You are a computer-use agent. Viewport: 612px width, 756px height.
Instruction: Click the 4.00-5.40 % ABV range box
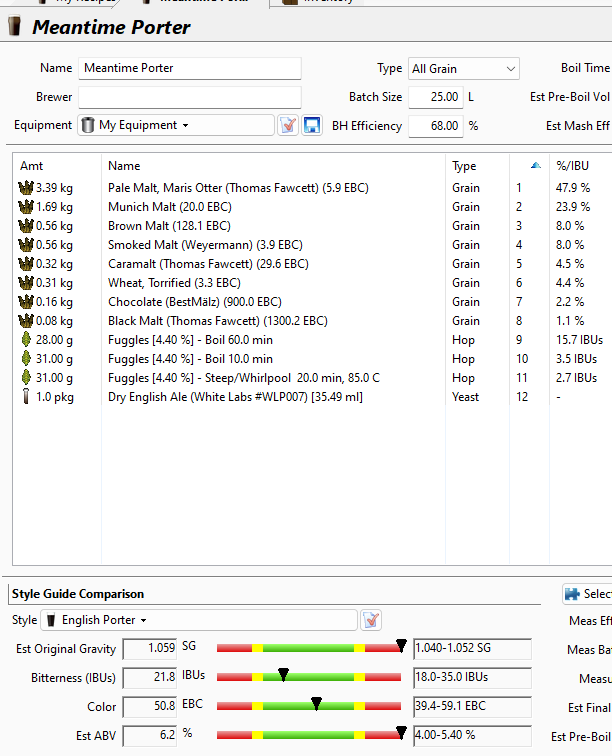(x=473, y=735)
